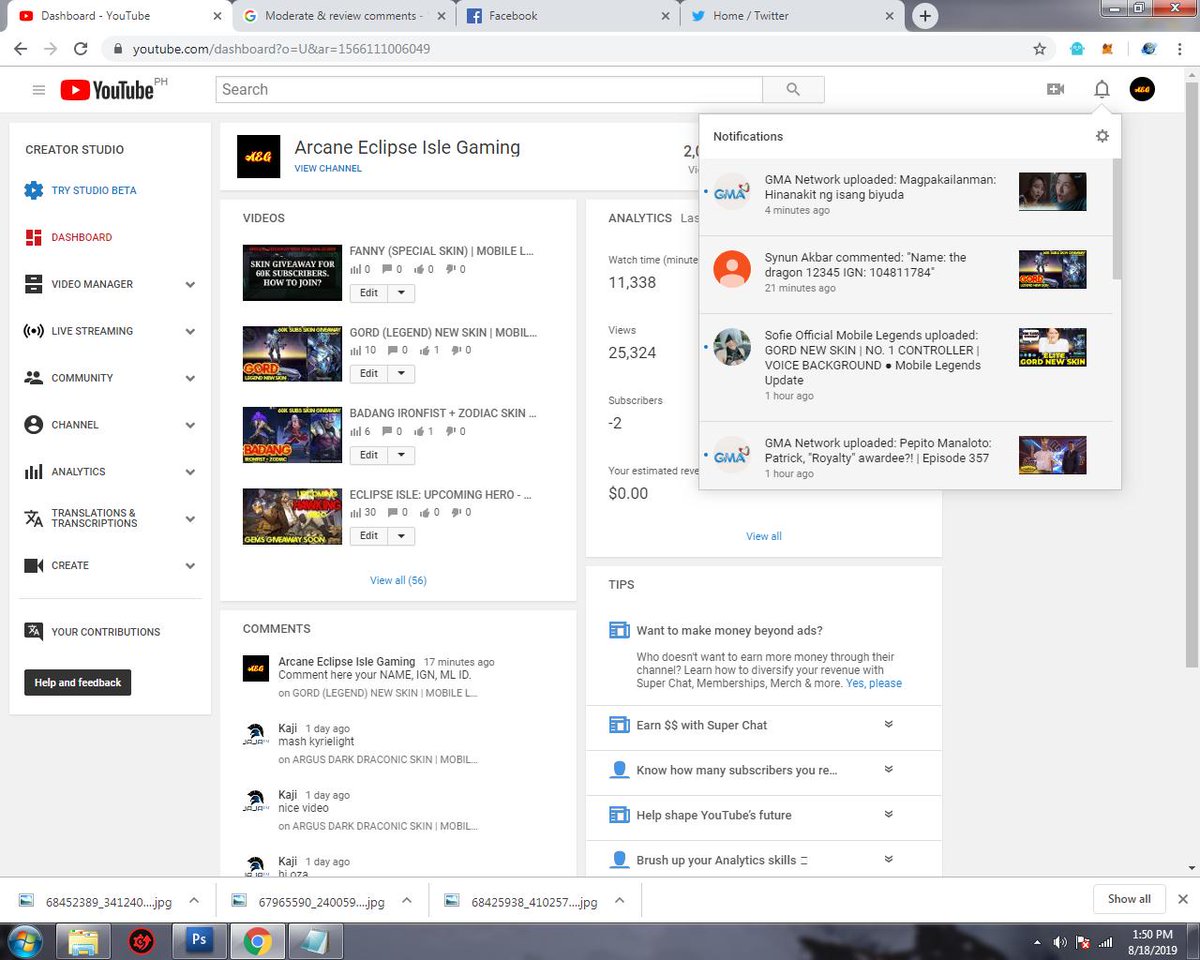
Task: Bookmark this page with star icon
Action: 1039,48
